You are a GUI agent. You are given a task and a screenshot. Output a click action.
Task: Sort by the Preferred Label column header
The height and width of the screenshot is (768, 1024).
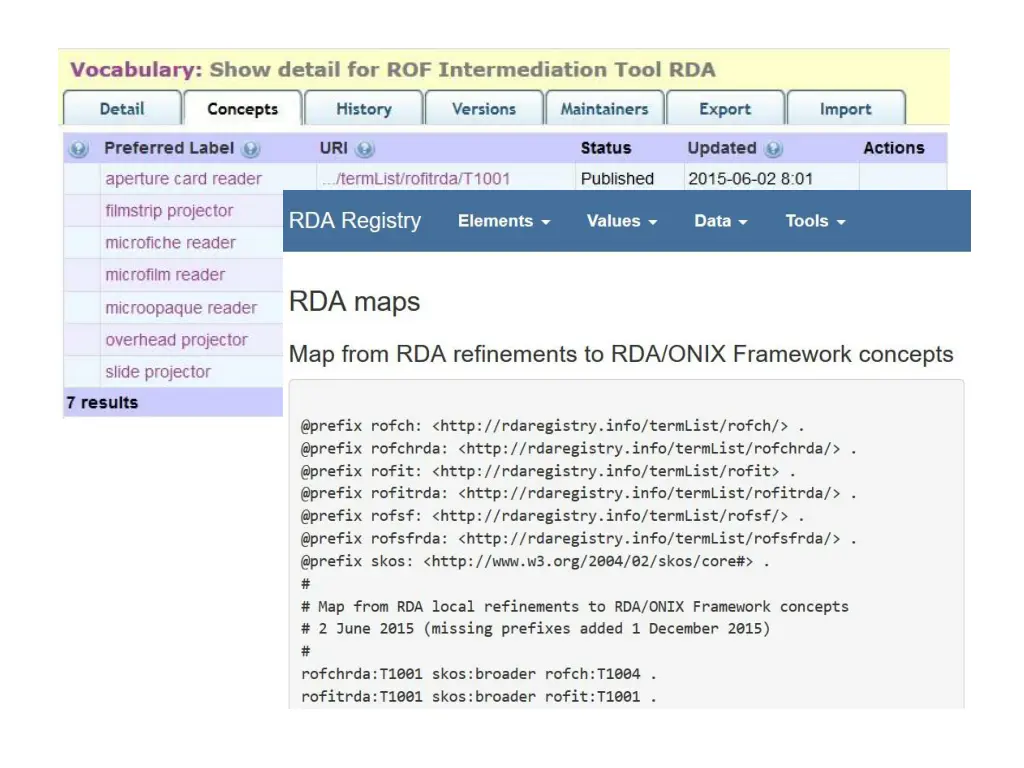coord(169,148)
